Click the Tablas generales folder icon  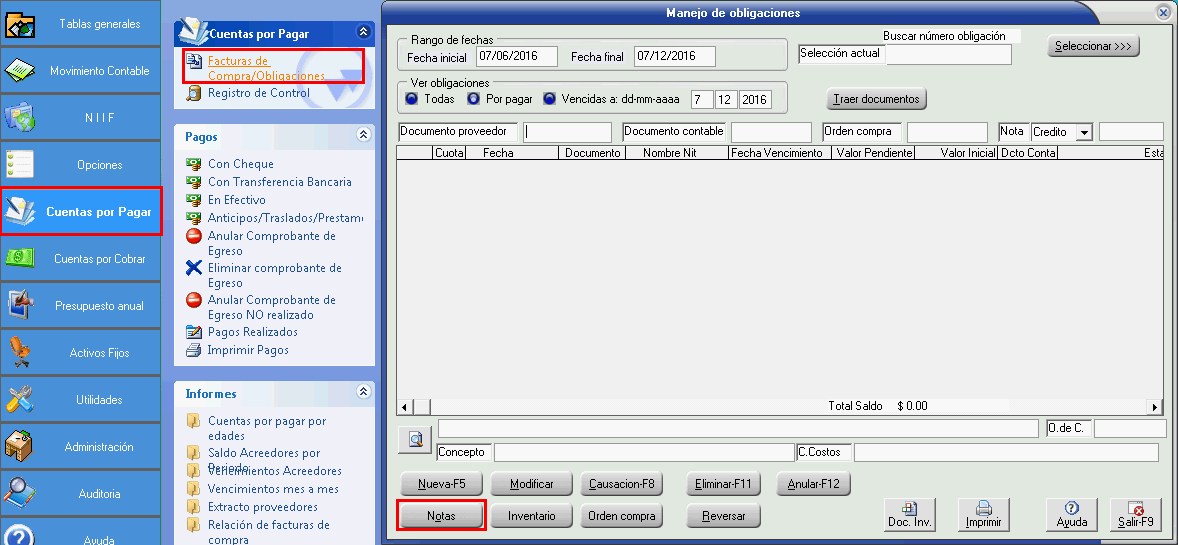(21, 24)
